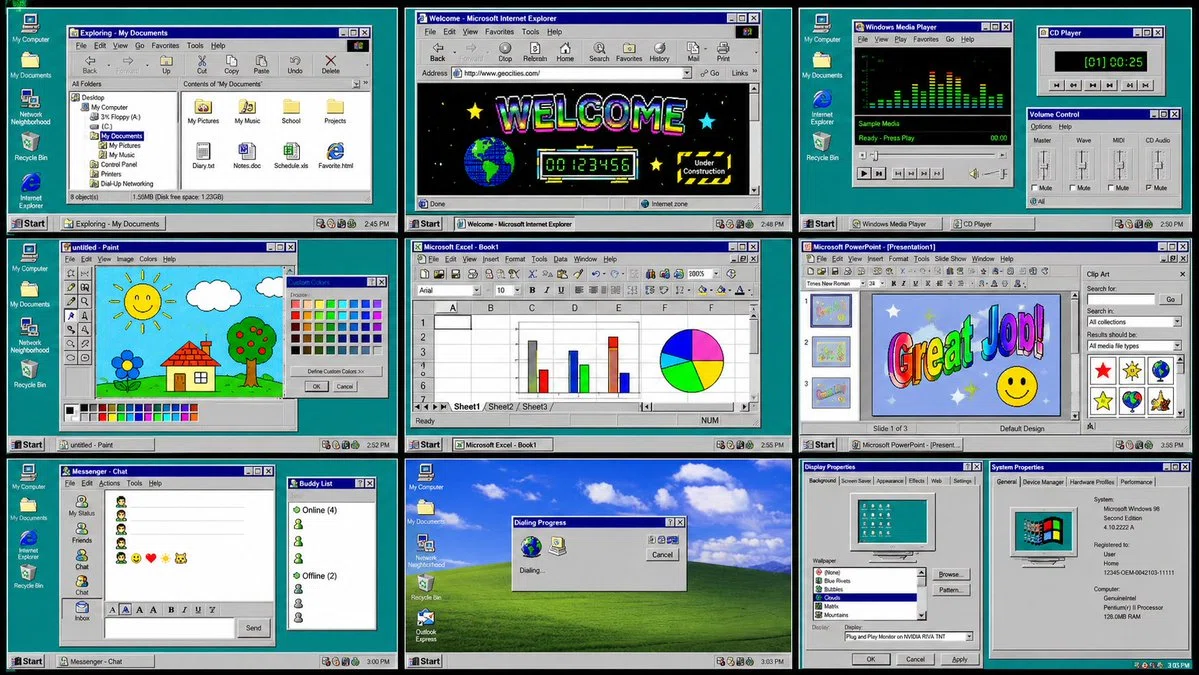Viewport: 1199px width, 675px height.
Task: Open the Display monitor dropdown in Display Properties
Action: pyautogui.click(x=969, y=636)
